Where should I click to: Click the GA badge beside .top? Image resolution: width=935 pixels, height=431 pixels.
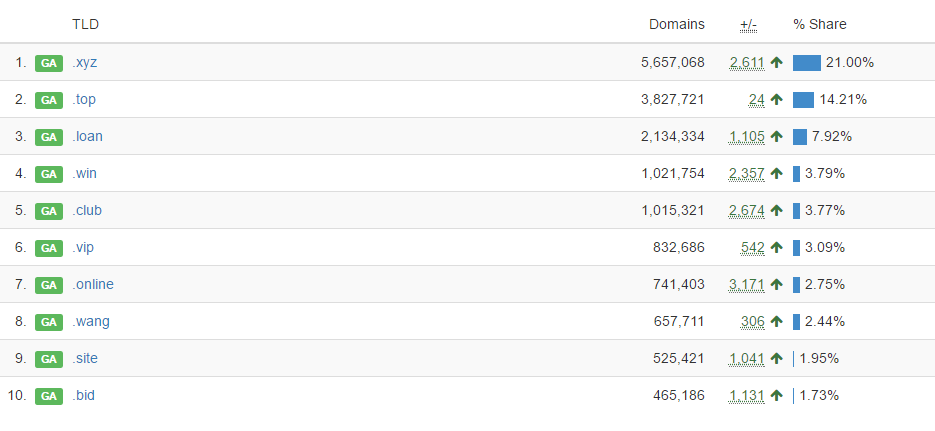pyautogui.click(x=48, y=100)
